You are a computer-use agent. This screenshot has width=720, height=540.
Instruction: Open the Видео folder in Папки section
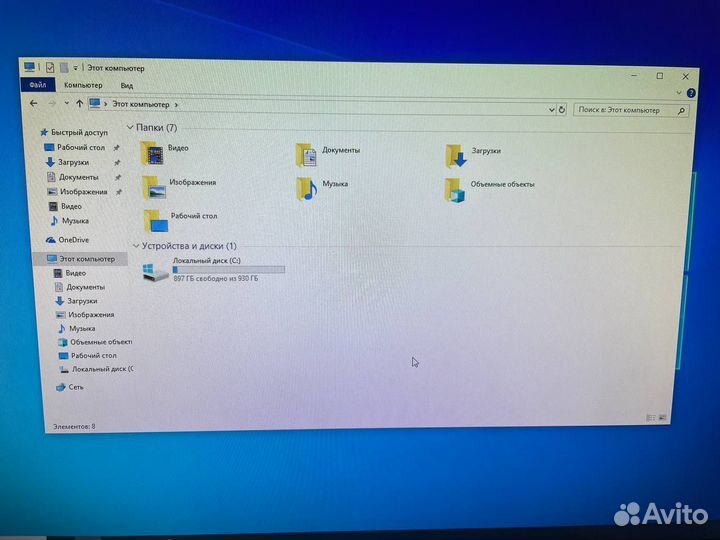coord(152,154)
